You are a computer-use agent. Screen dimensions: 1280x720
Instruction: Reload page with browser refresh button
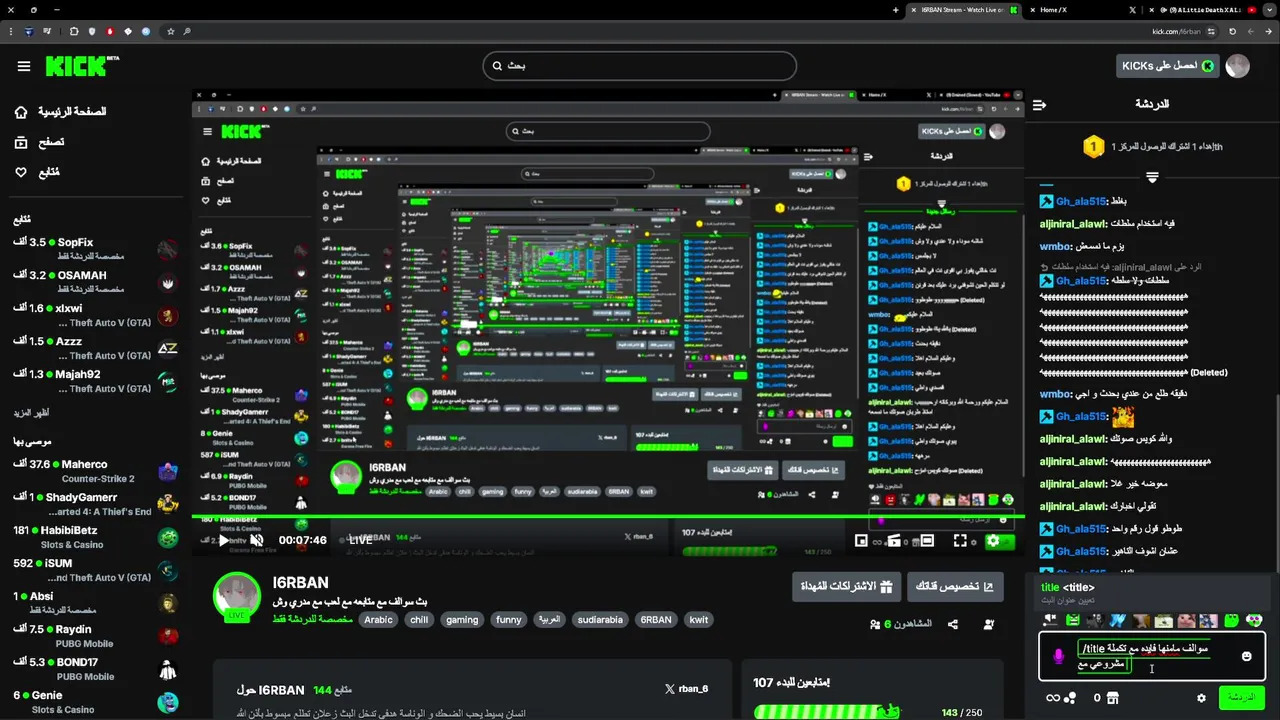click(x=1232, y=31)
